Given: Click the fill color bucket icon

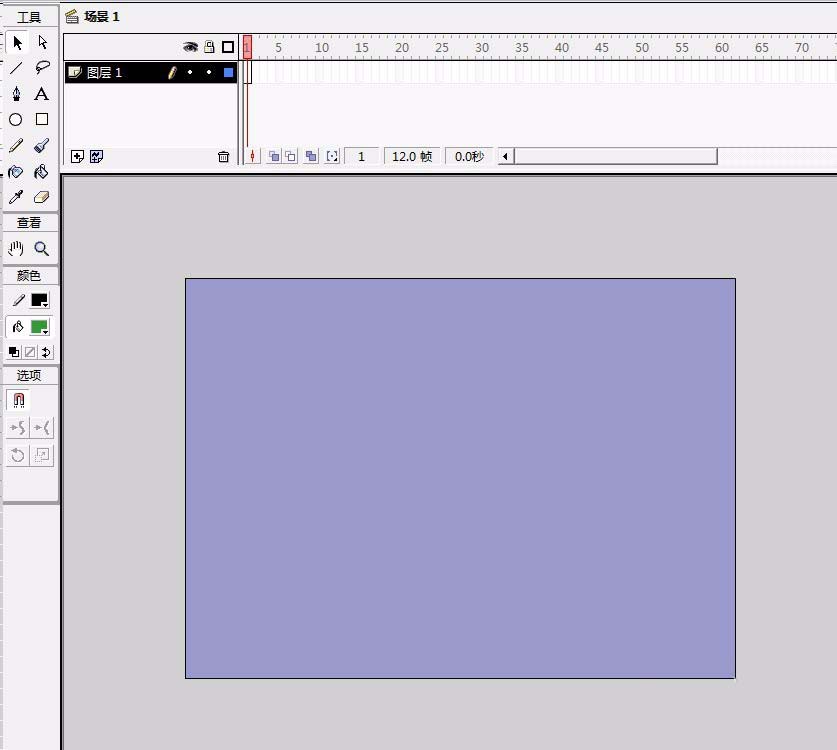Looking at the screenshot, I should pyautogui.click(x=18, y=327).
